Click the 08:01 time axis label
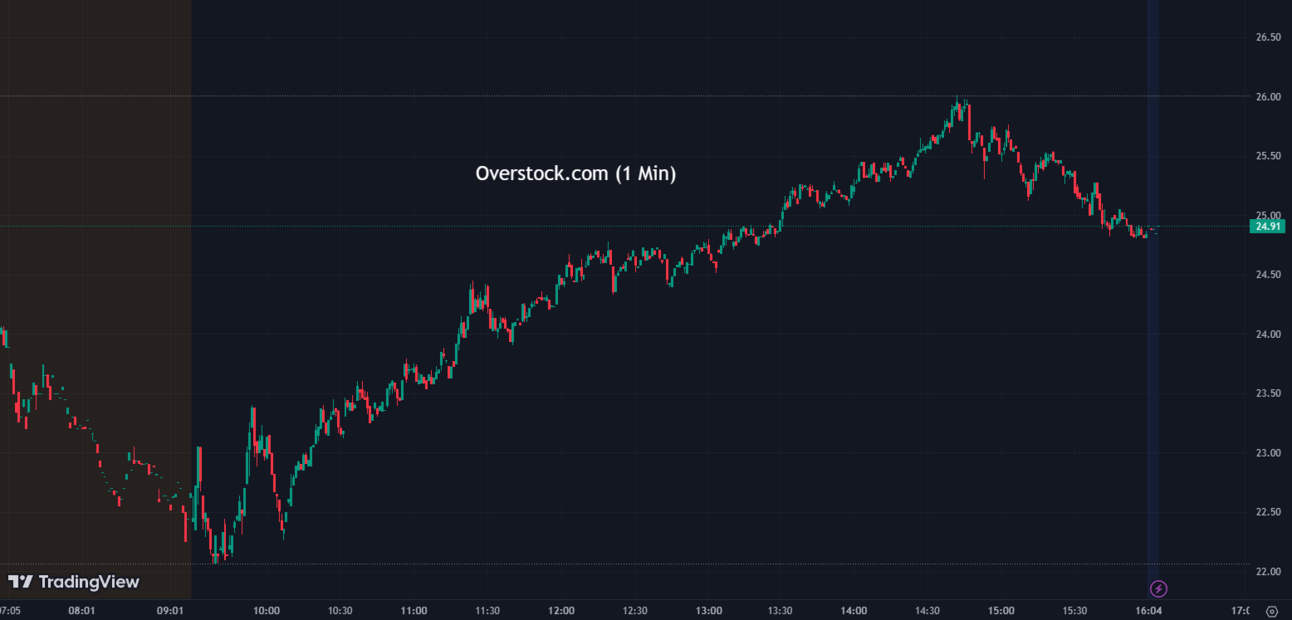The width and height of the screenshot is (1292, 620). tap(81, 610)
